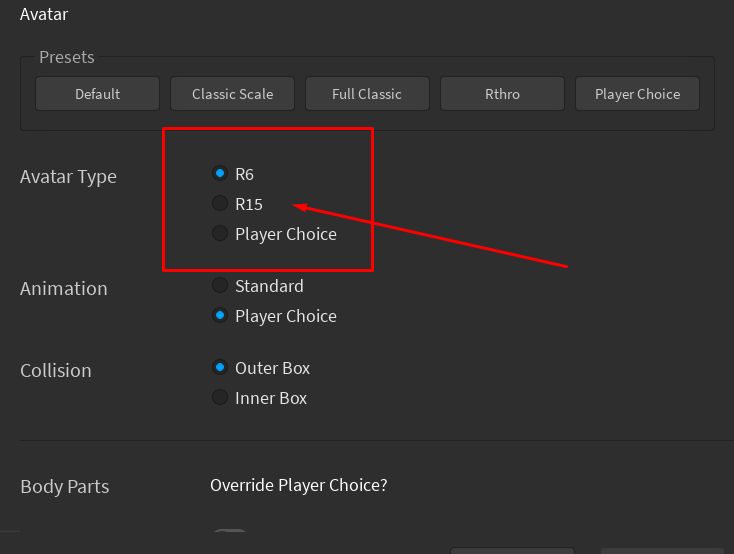Select the Rthro preset button
This screenshot has width=734, height=554.
[502, 94]
